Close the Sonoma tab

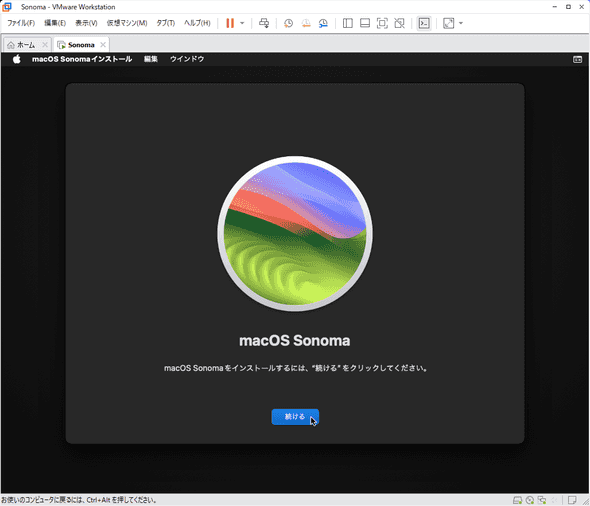(x=103, y=45)
